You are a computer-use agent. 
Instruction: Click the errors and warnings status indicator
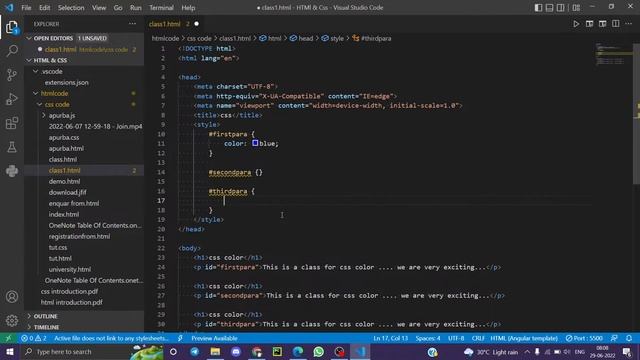pos(34,338)
